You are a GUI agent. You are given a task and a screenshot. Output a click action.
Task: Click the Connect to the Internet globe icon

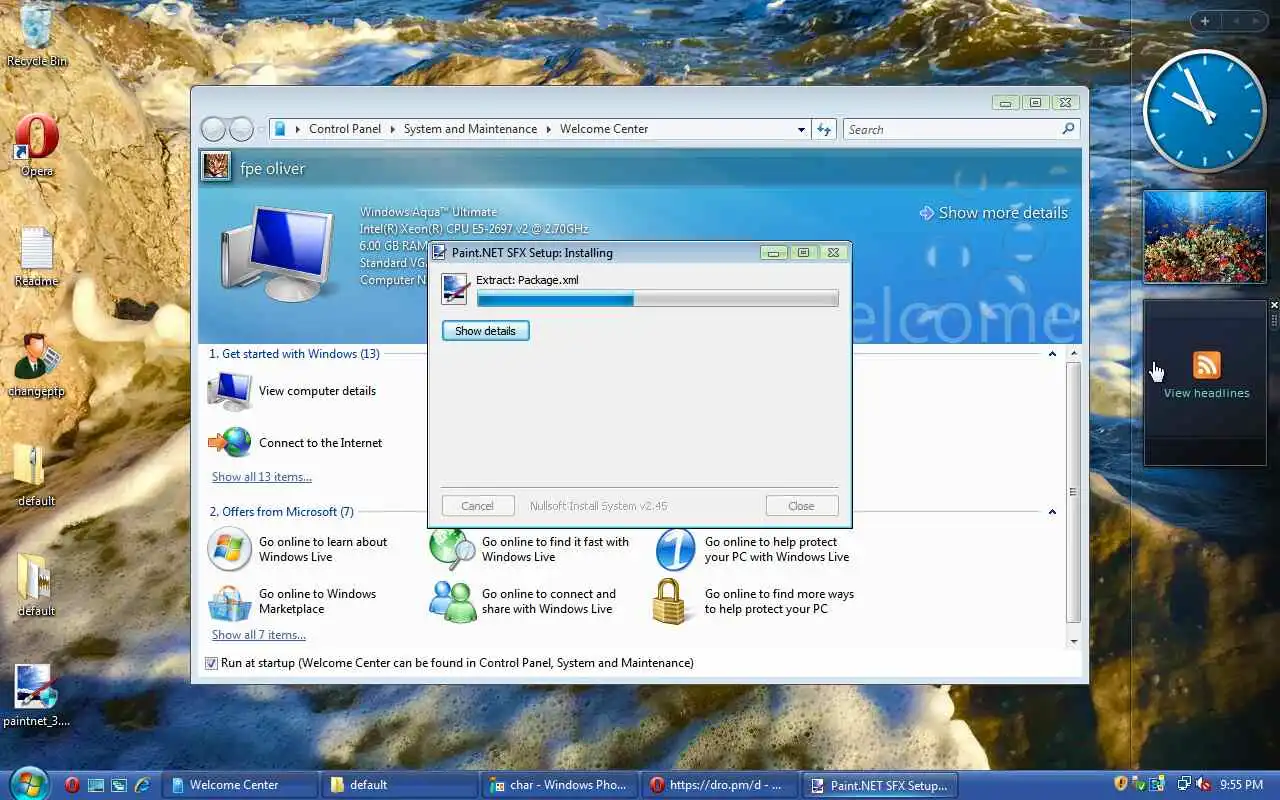click(230, 442)
